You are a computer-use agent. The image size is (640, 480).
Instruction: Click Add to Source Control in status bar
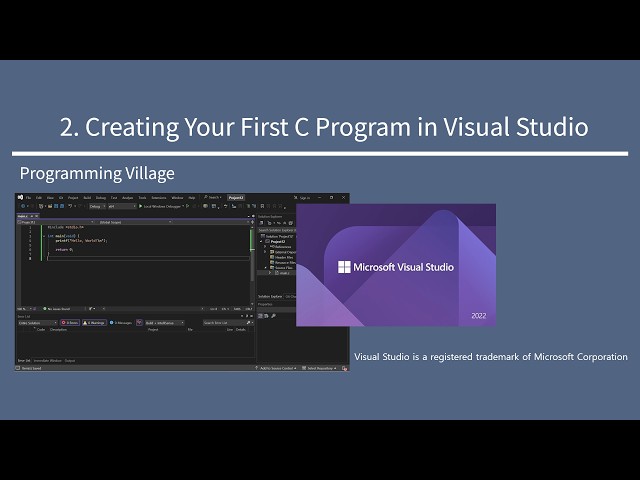coord(276,368)
